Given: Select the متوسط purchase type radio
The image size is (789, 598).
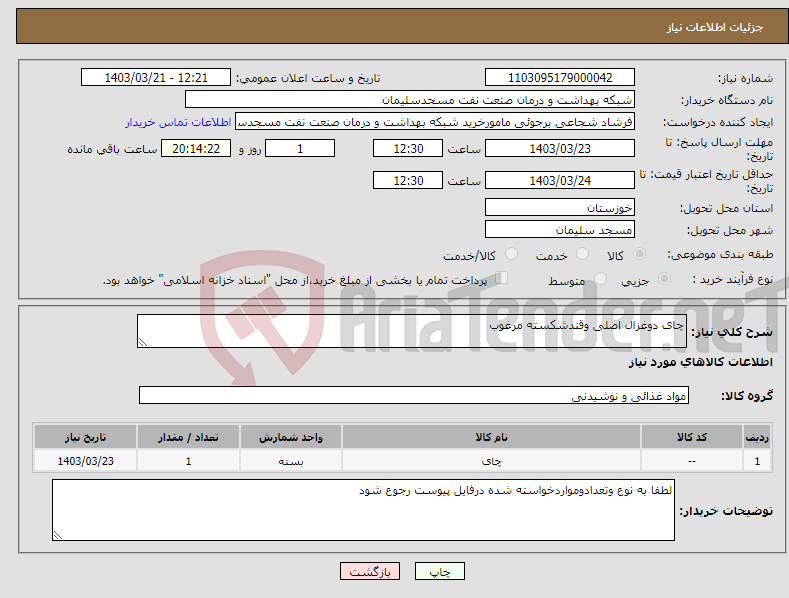Looking at the screenshot, I should pos(600,278).
